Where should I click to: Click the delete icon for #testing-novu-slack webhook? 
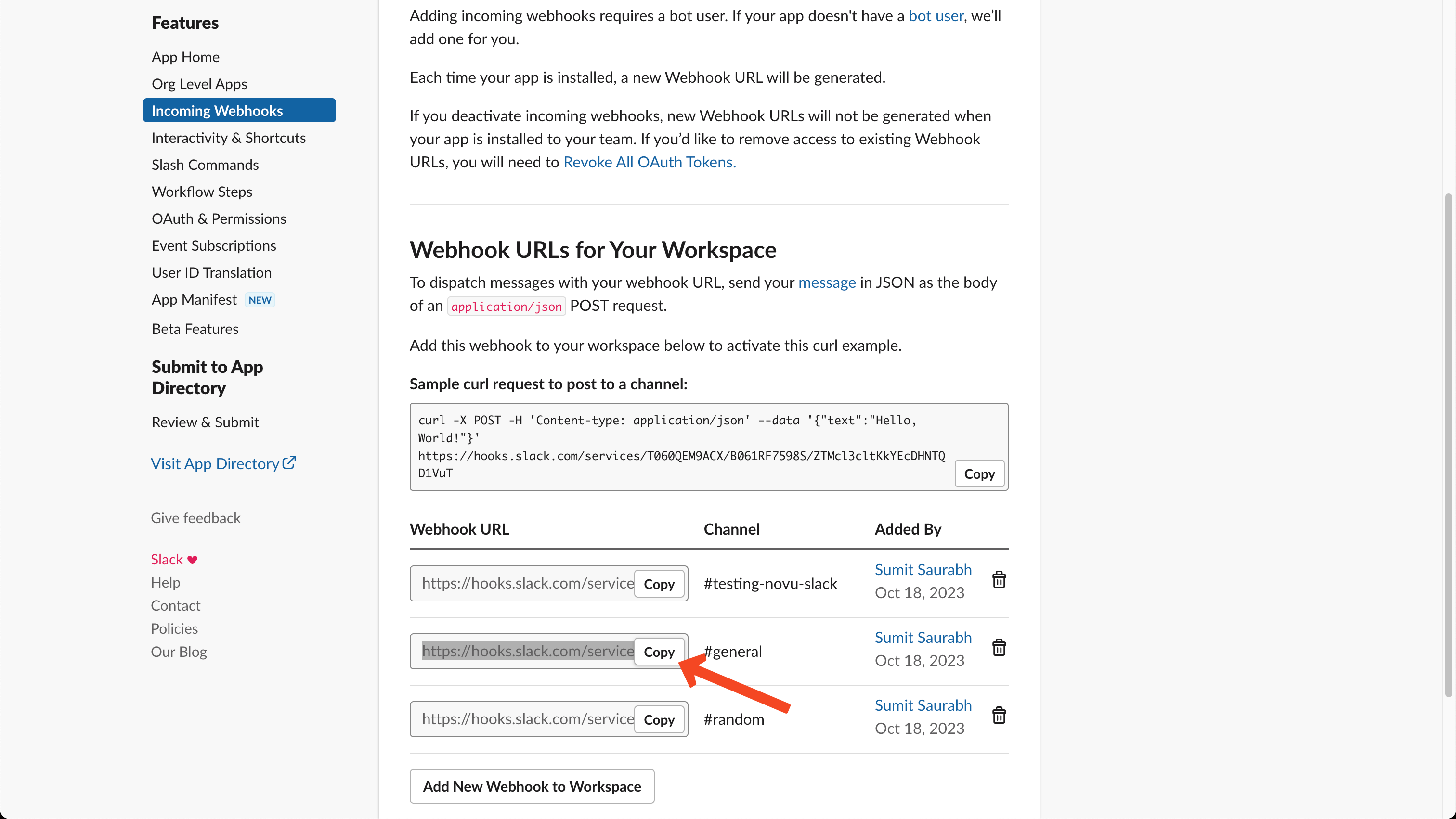pyautogui.click(x=998, y=579)
